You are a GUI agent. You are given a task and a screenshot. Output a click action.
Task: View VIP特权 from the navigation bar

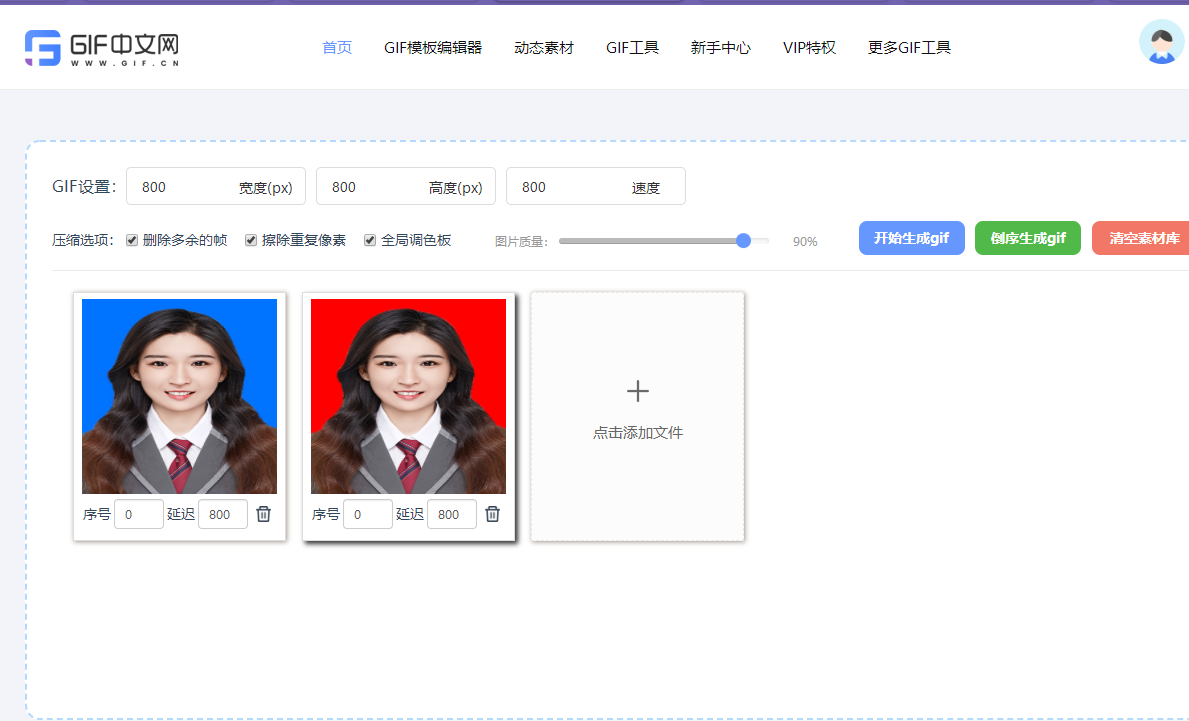pos(809,47)
